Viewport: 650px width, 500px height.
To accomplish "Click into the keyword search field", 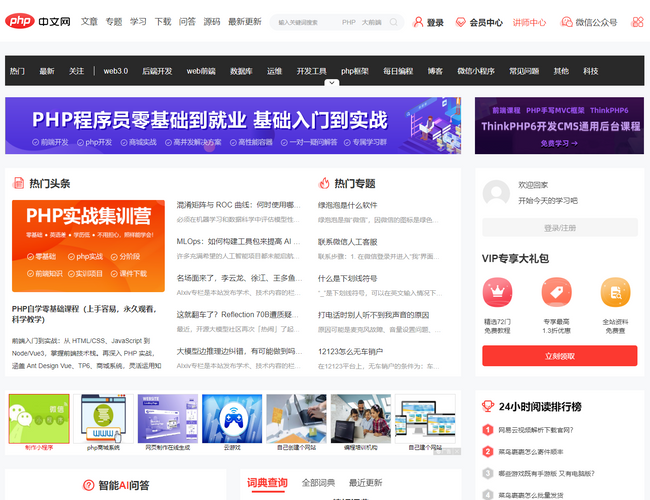I will click(305, 22).
